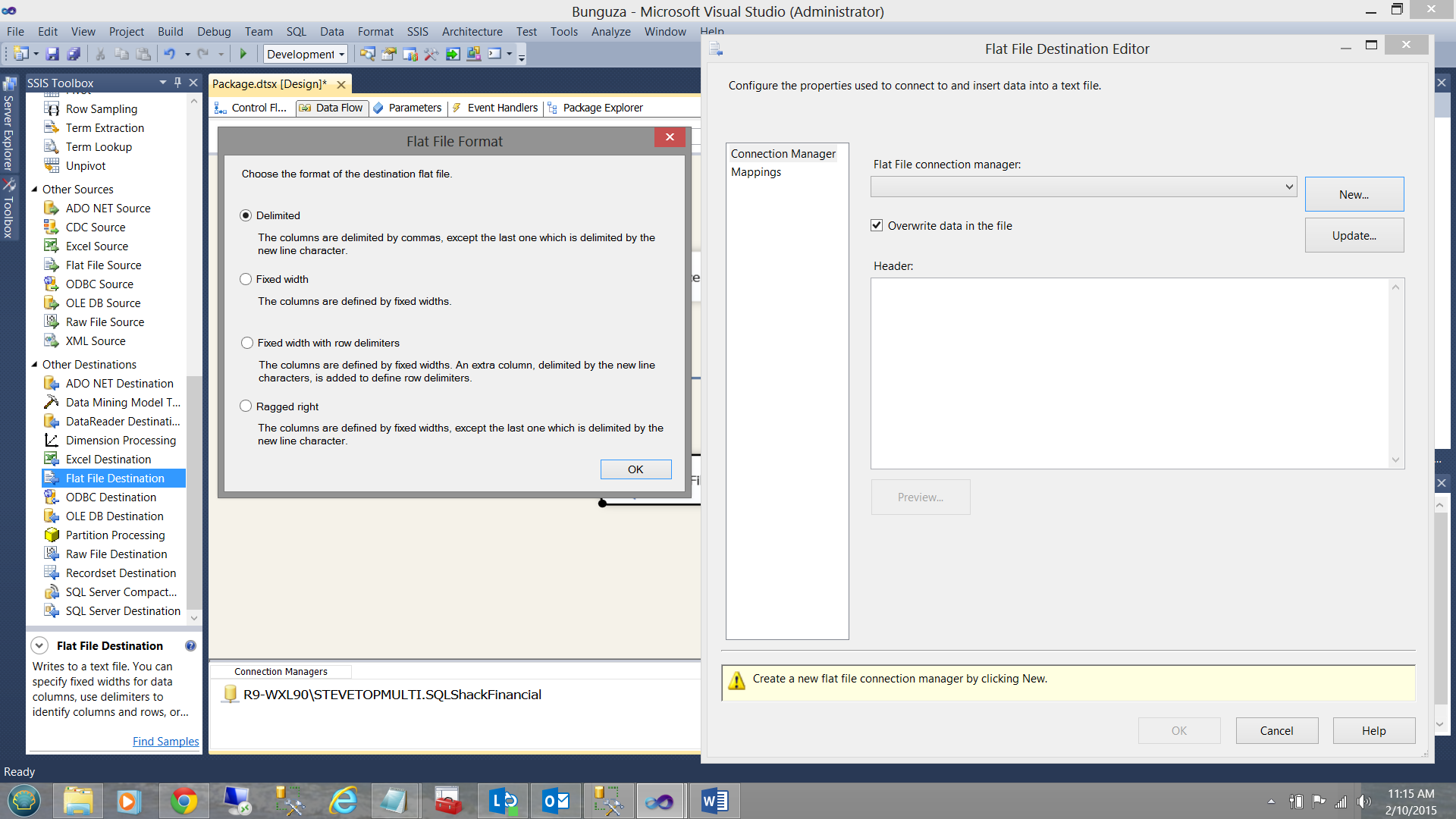Pin the SSIS Toolbox panel
Image resolution: width=1456 pixels, height=819 pixels.
pos(177,83)
